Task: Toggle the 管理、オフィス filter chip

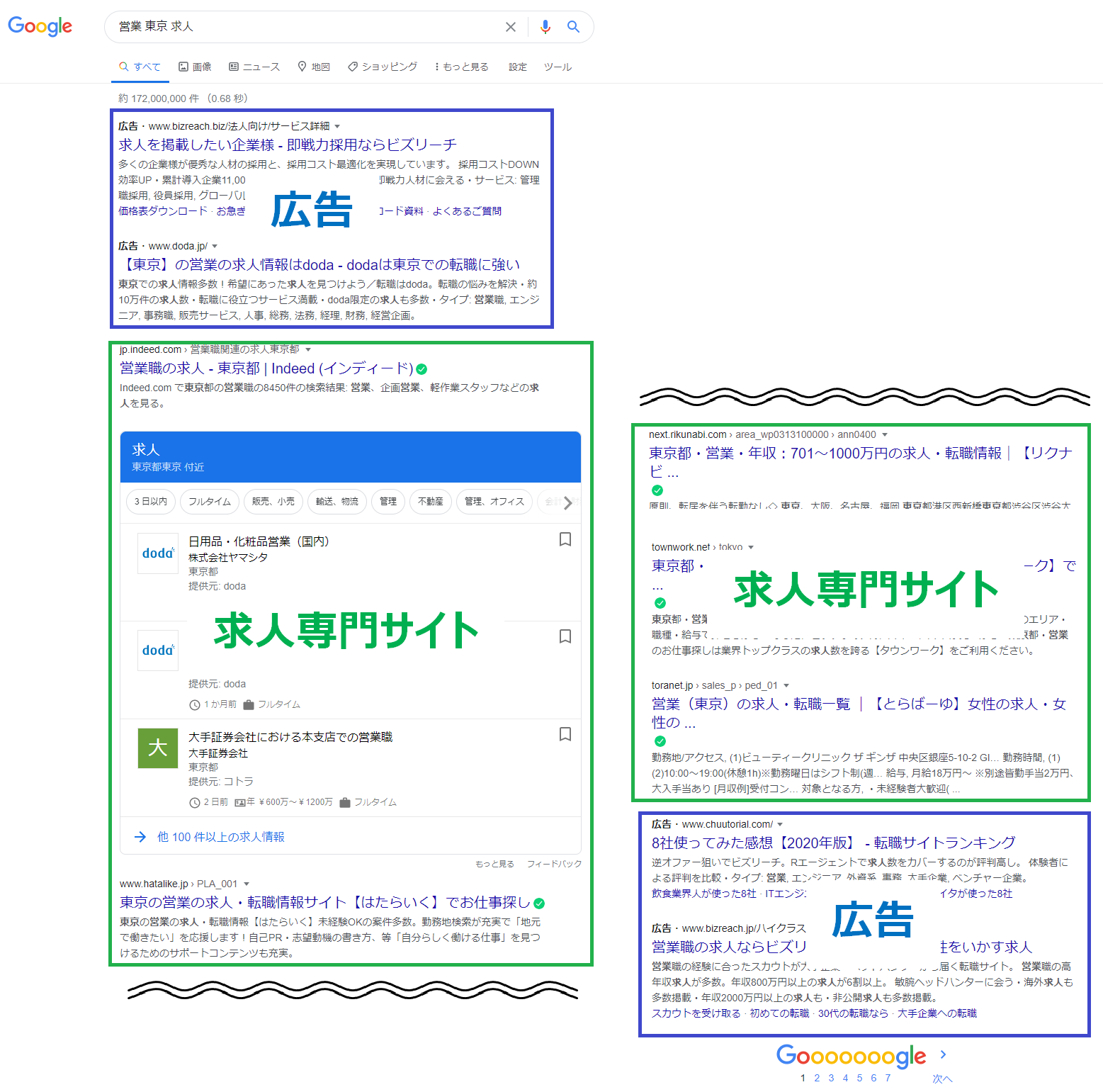Action: click(494, 502)
